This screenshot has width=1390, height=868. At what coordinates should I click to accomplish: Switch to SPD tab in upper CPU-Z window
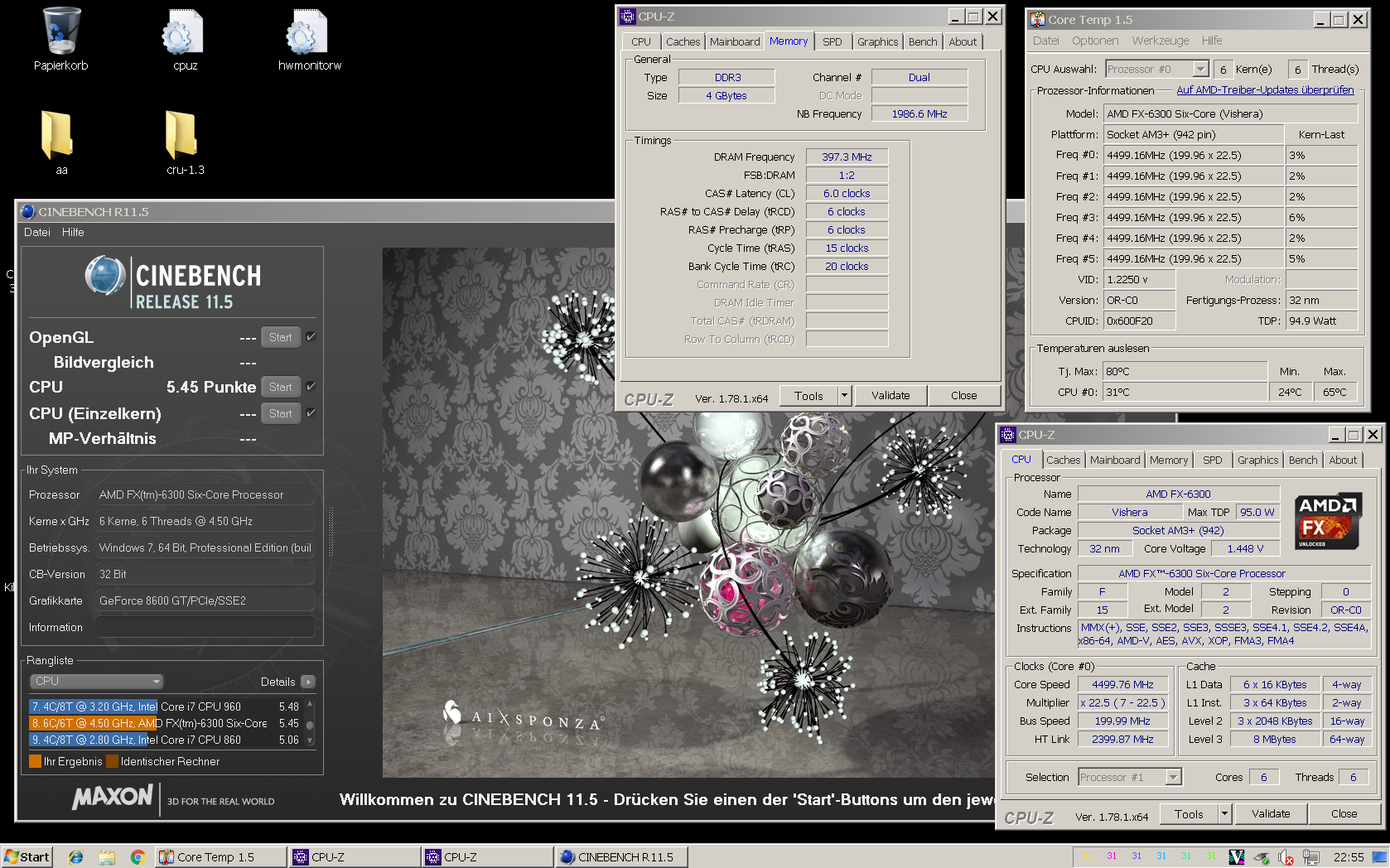pyautogui.click(x=833, y=41)
